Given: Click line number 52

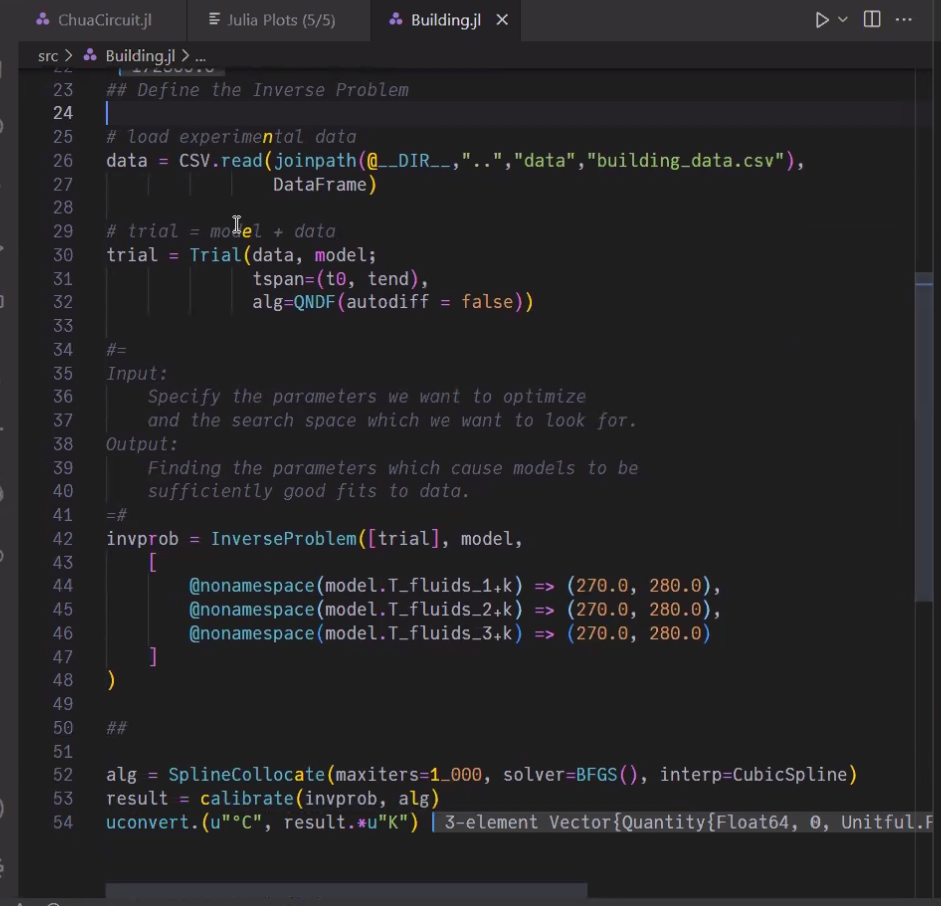Looking at the screenshot, I should (62, 775).
